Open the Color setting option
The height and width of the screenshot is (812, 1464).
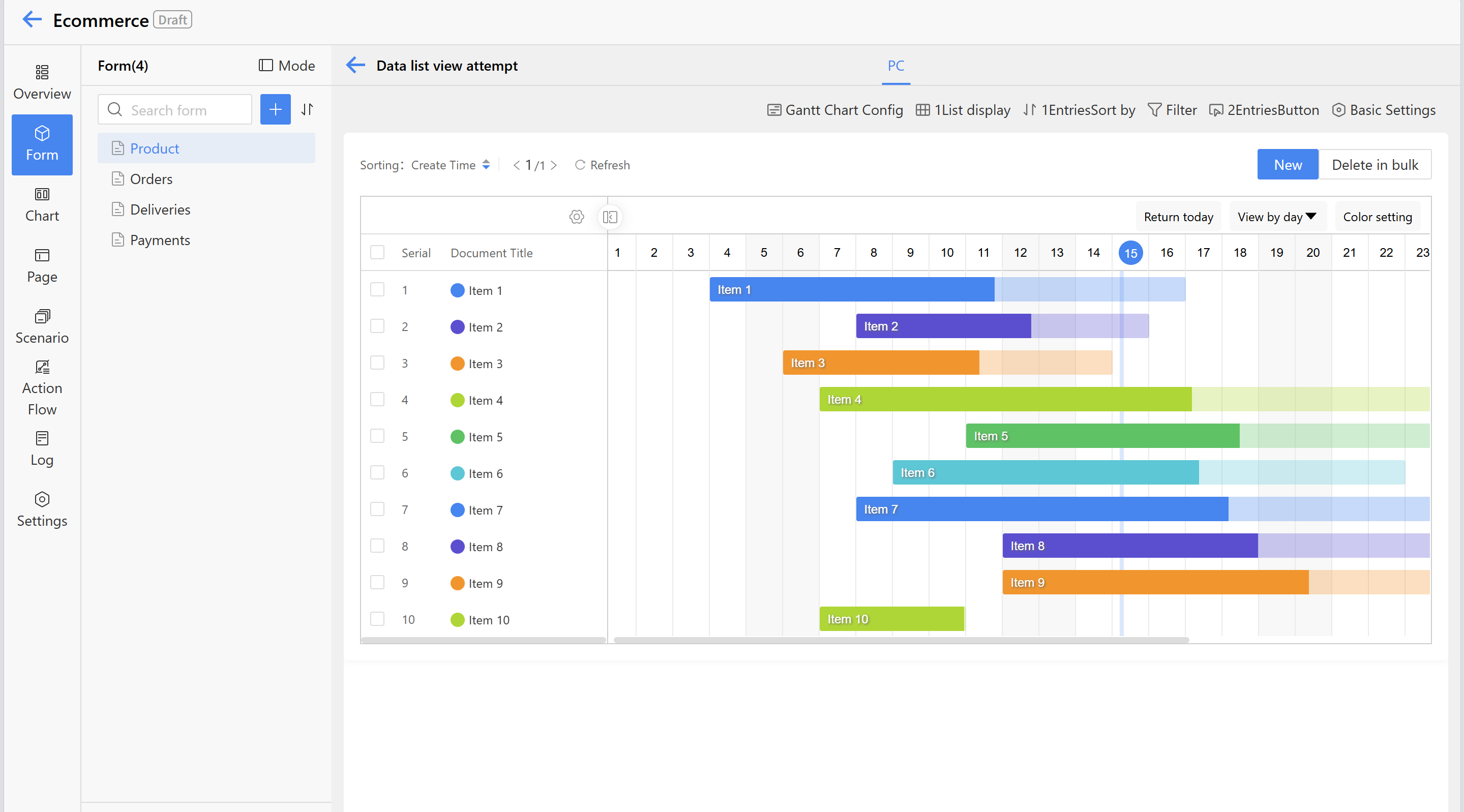1377,217
